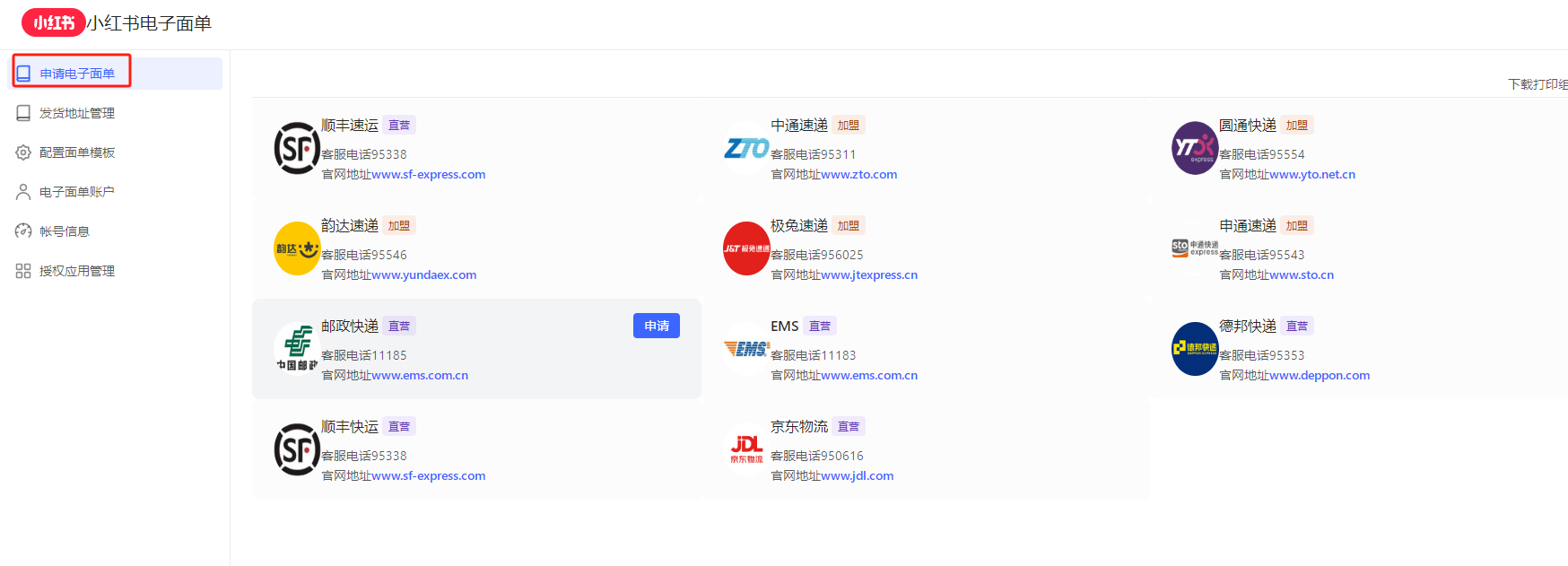Screen dimensions: 1568x566
Task: Click the 申通速递 STO logo
Action: [x=1196, y=248]
